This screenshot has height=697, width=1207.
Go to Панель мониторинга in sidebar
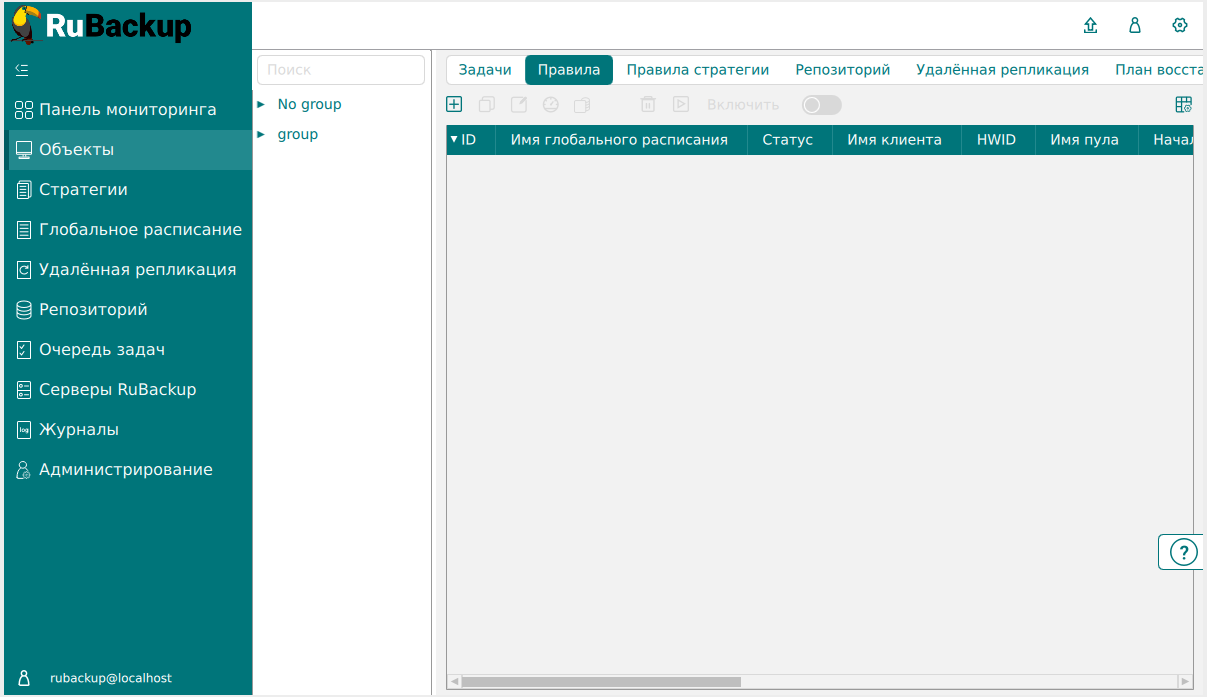point(127,110)
